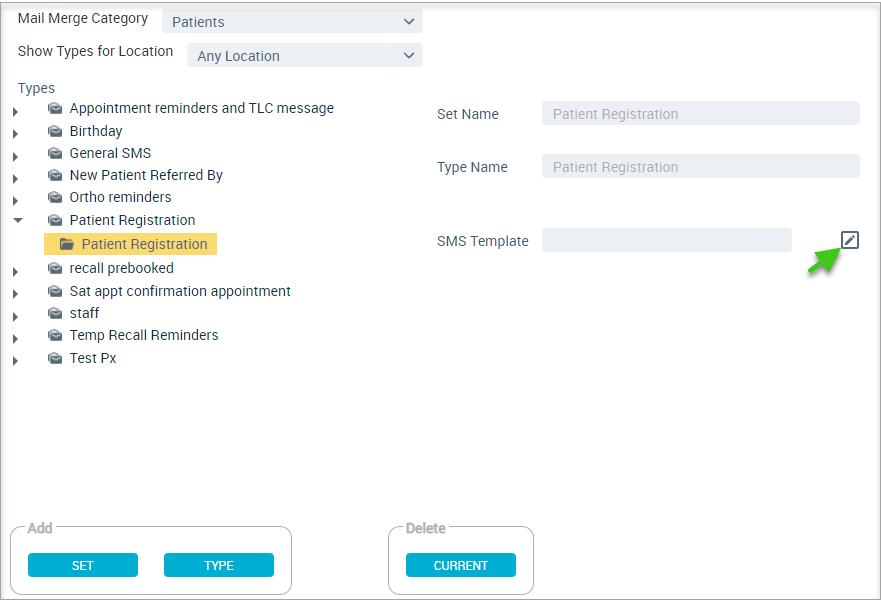Click the staff set envelope icon
This screenshot has width=881, height=600.
coord(55,313)
